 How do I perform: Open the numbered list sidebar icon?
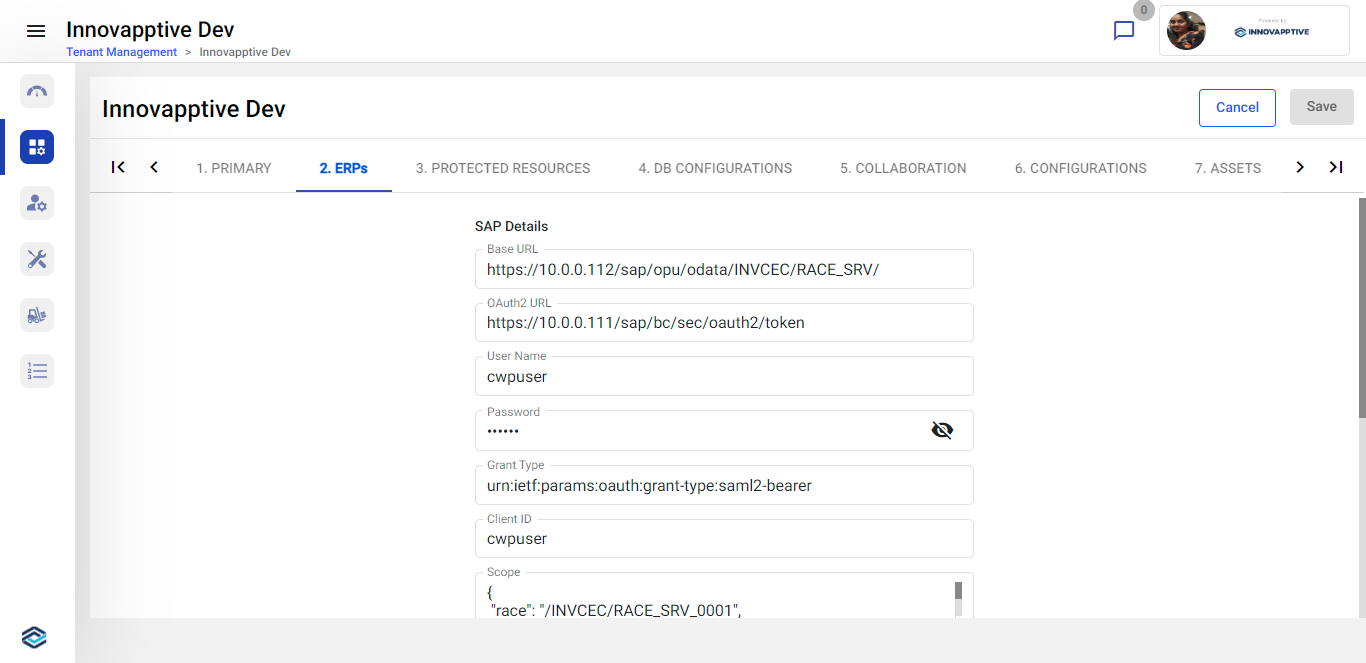(x=37, y=371)
